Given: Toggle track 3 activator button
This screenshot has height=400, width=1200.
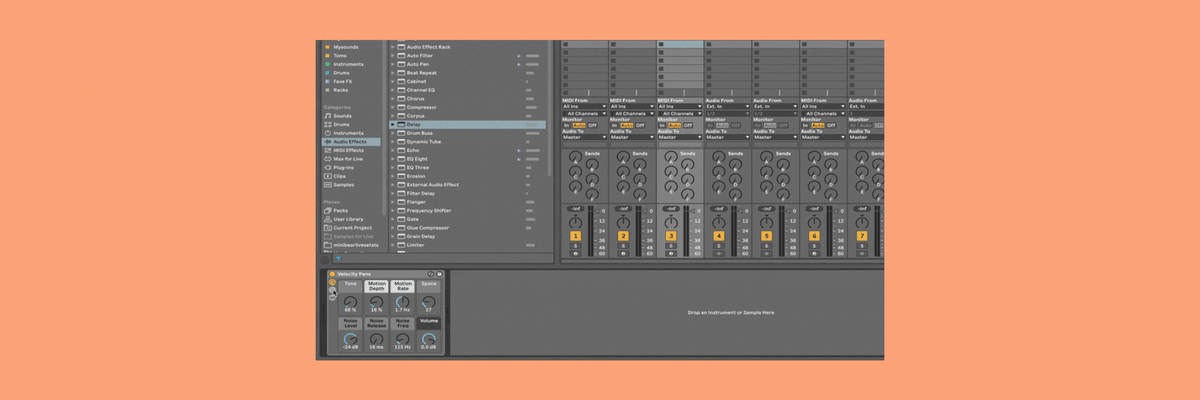Looking at the screenshot, I should (x=671, y=236).
